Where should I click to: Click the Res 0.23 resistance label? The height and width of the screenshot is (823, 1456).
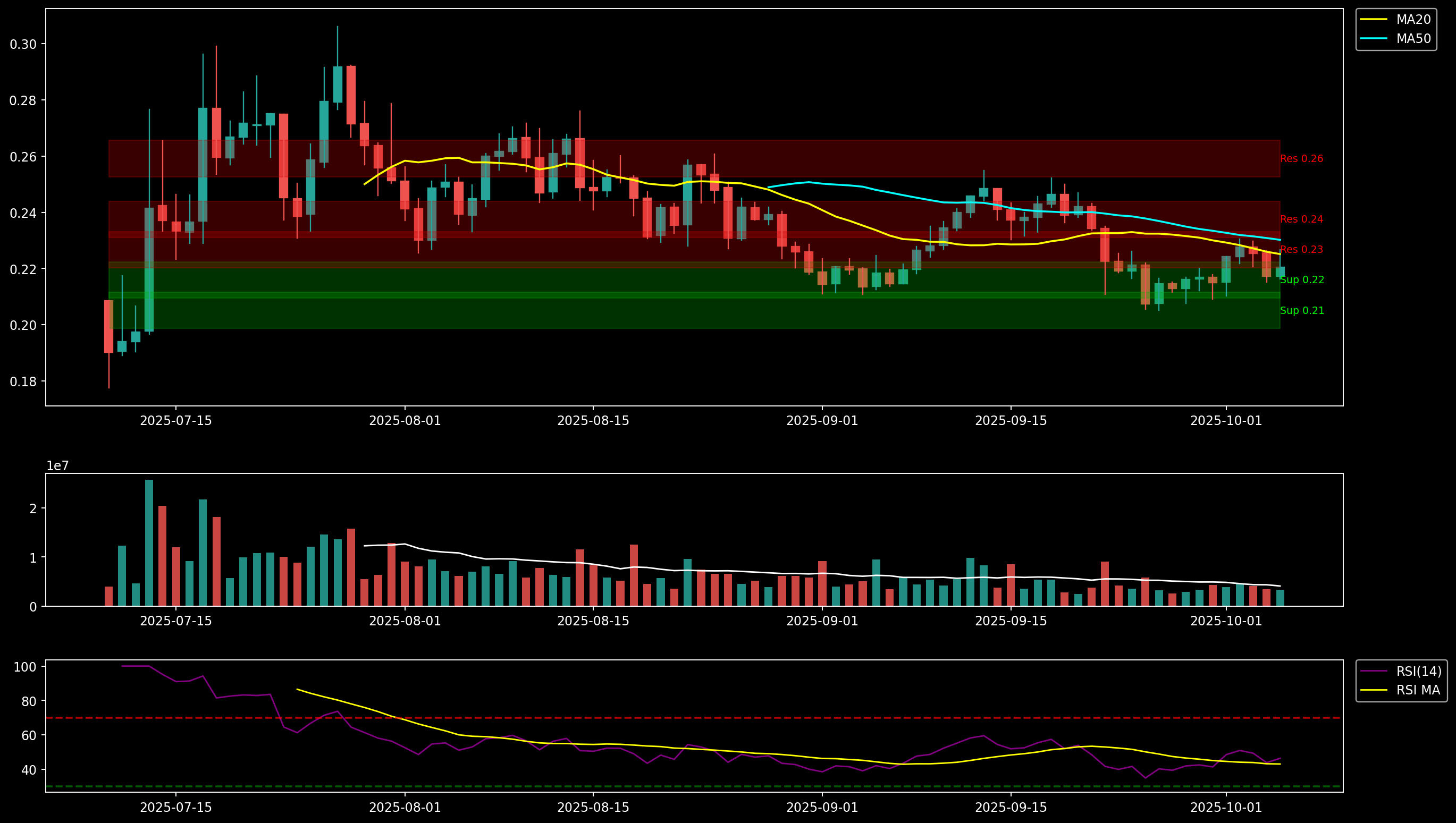click(x=1301, y=250)
